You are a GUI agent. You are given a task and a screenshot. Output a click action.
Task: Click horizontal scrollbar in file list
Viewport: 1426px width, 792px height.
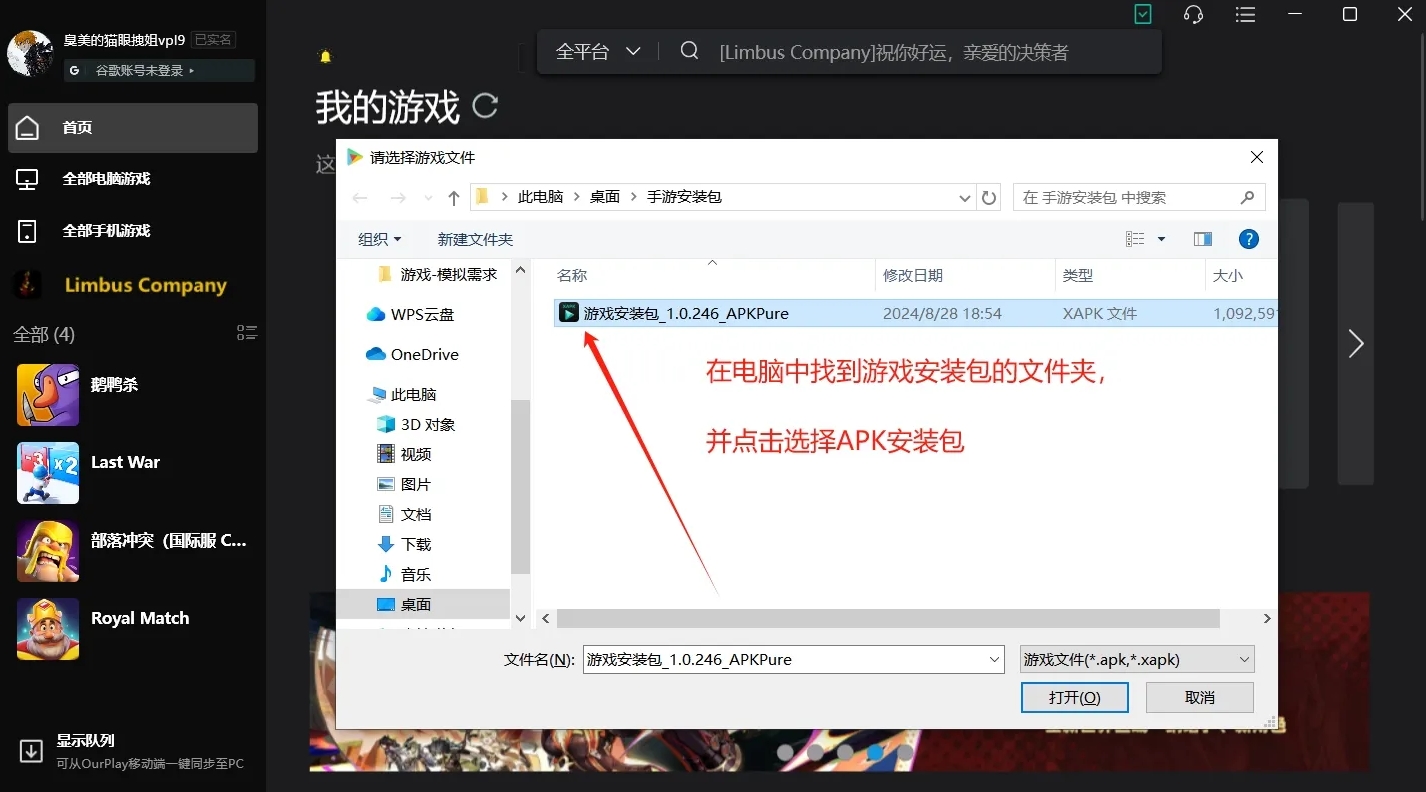point(888,619)
